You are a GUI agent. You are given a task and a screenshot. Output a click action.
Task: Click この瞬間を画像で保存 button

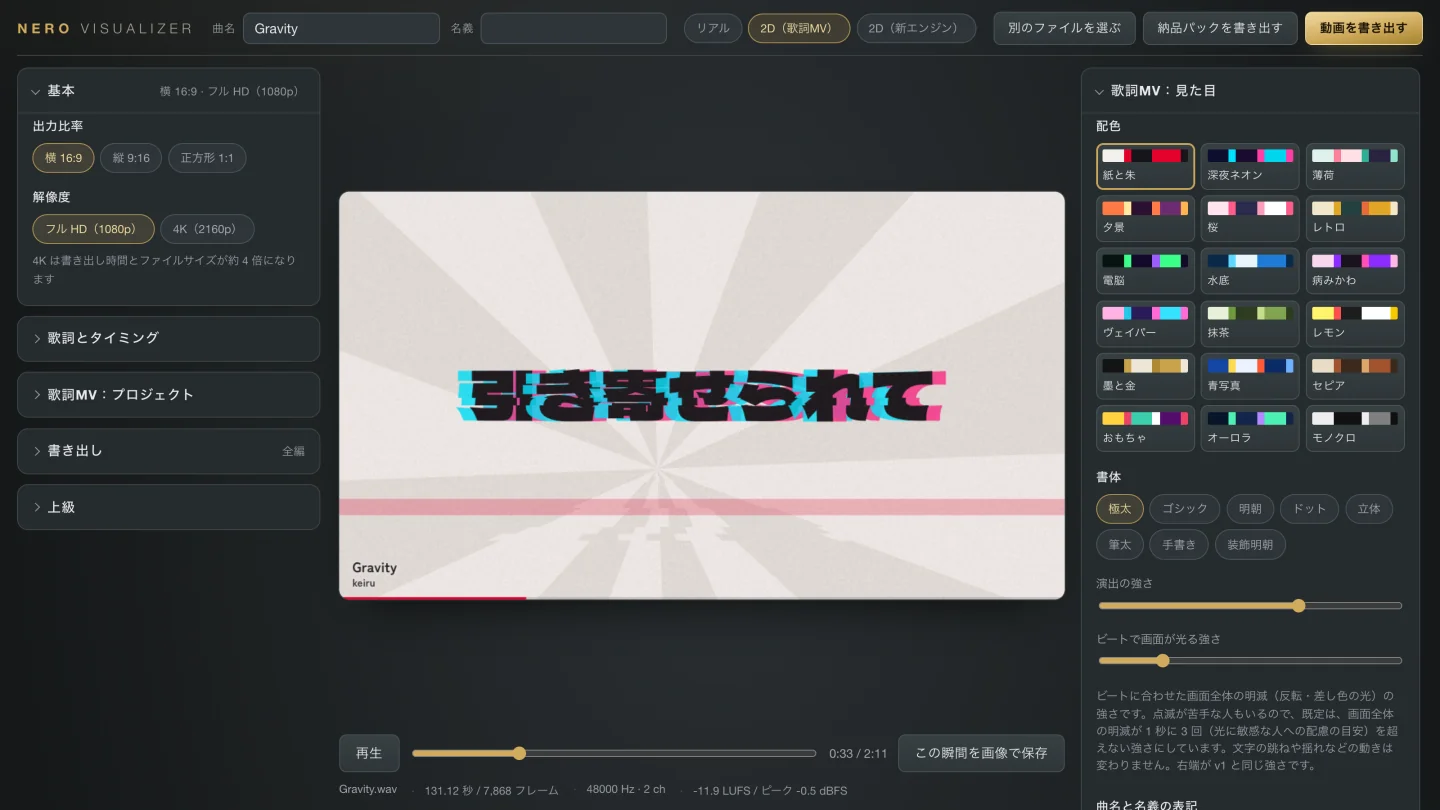(x=981, y=753)
